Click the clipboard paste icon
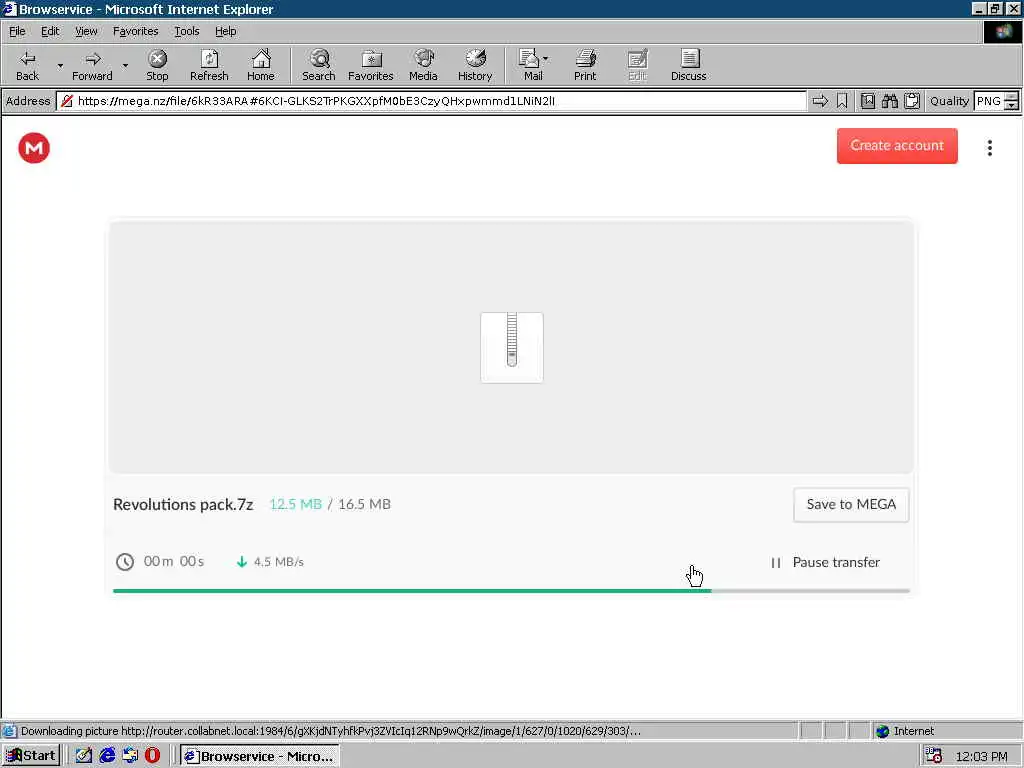 pos(912,101)
